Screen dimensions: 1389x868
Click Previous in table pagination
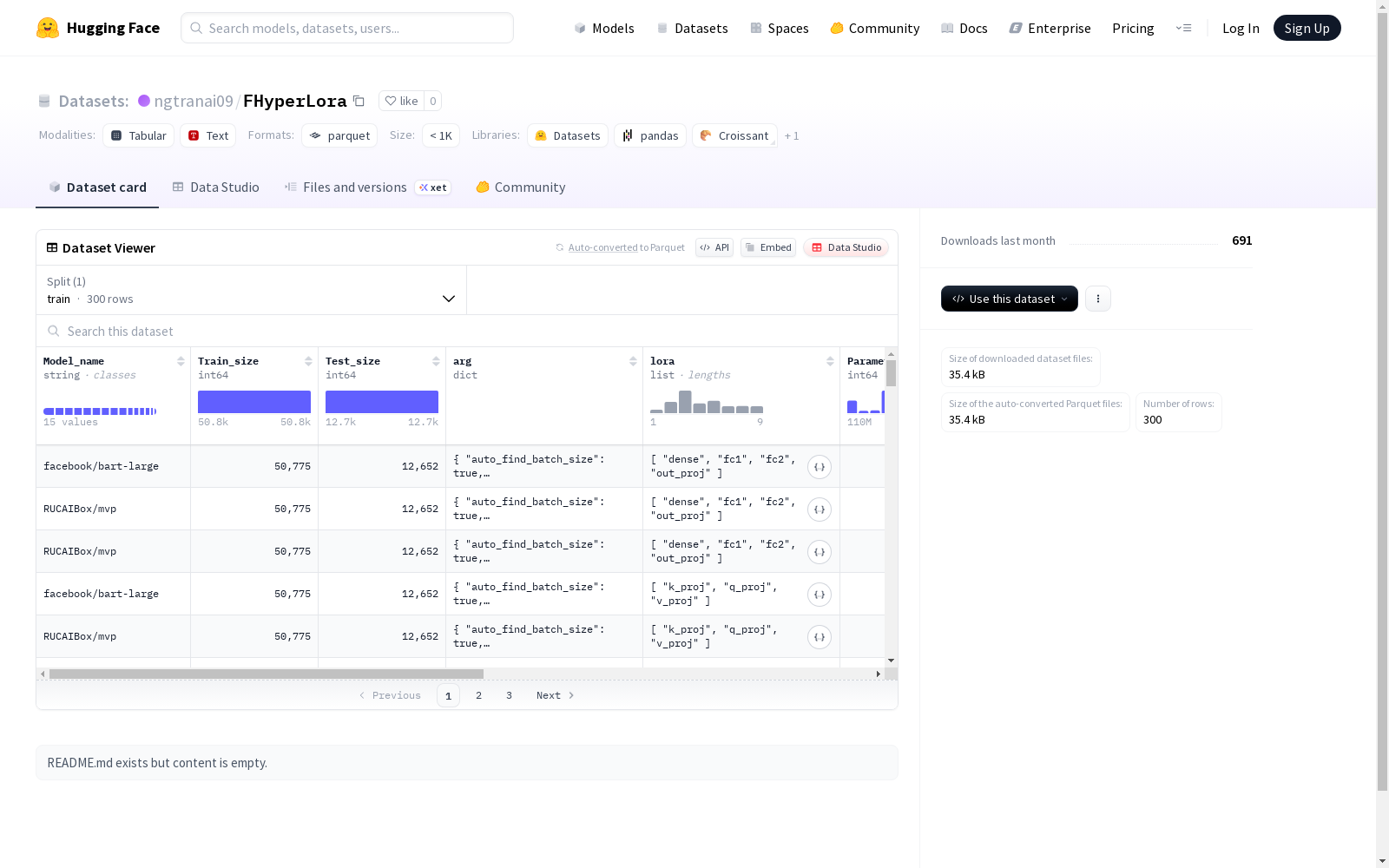390,695
